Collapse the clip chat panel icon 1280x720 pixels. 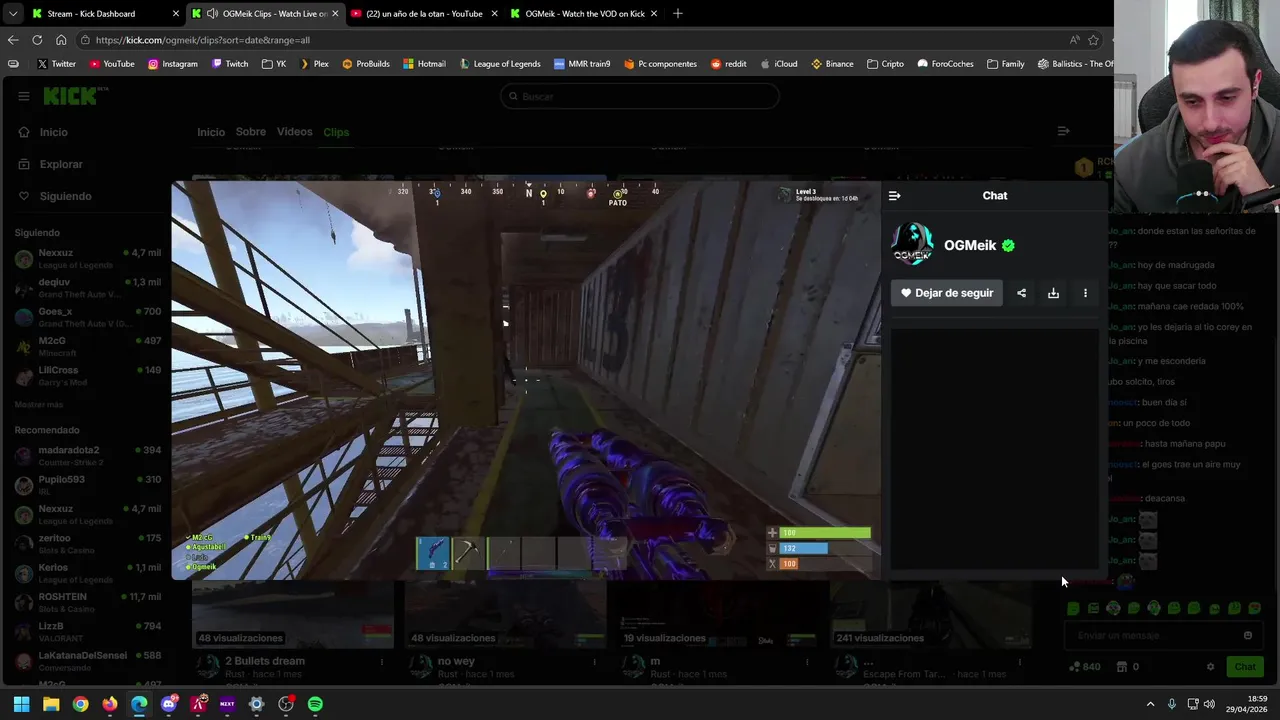tap(894, 196)
